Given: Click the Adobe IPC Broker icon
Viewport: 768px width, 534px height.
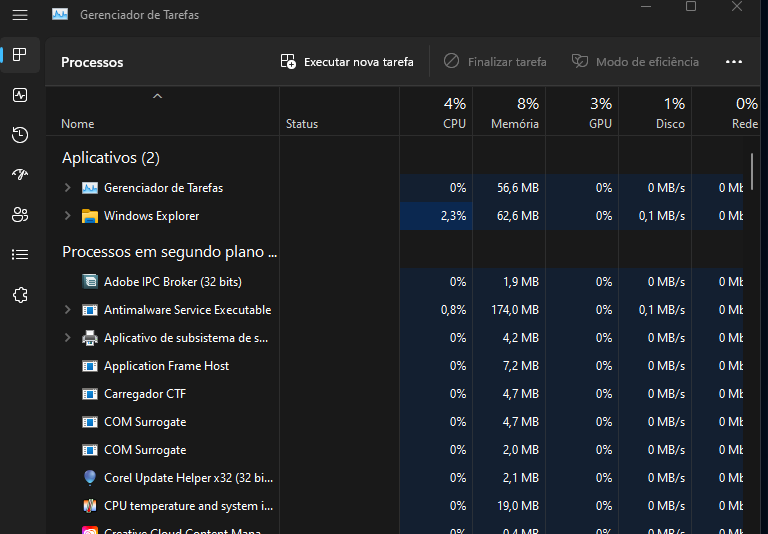Looking at the screenshot, I should point(90,282).
